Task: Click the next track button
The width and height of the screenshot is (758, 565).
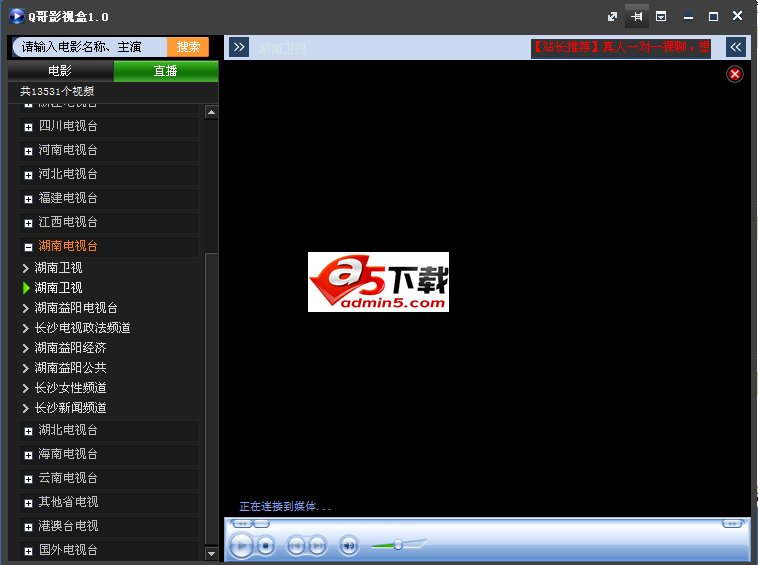Action: click(317, 545)
